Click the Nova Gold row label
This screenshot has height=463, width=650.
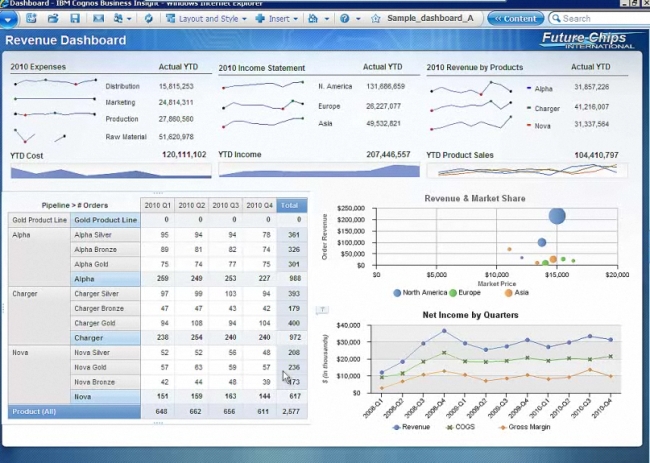pyautogui.click(x=105, y=367)
